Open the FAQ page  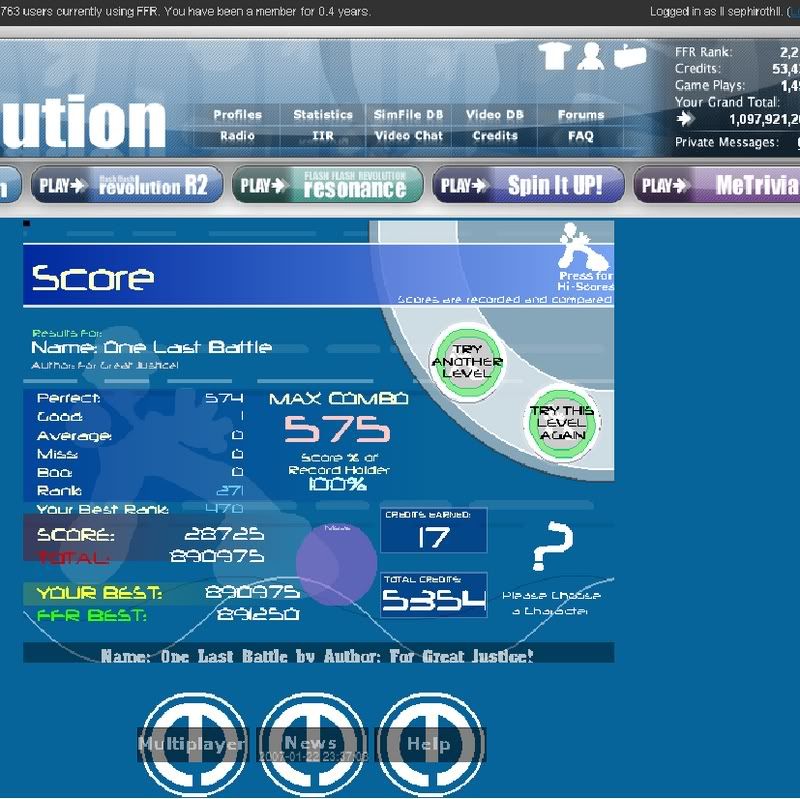coord(581,136)
